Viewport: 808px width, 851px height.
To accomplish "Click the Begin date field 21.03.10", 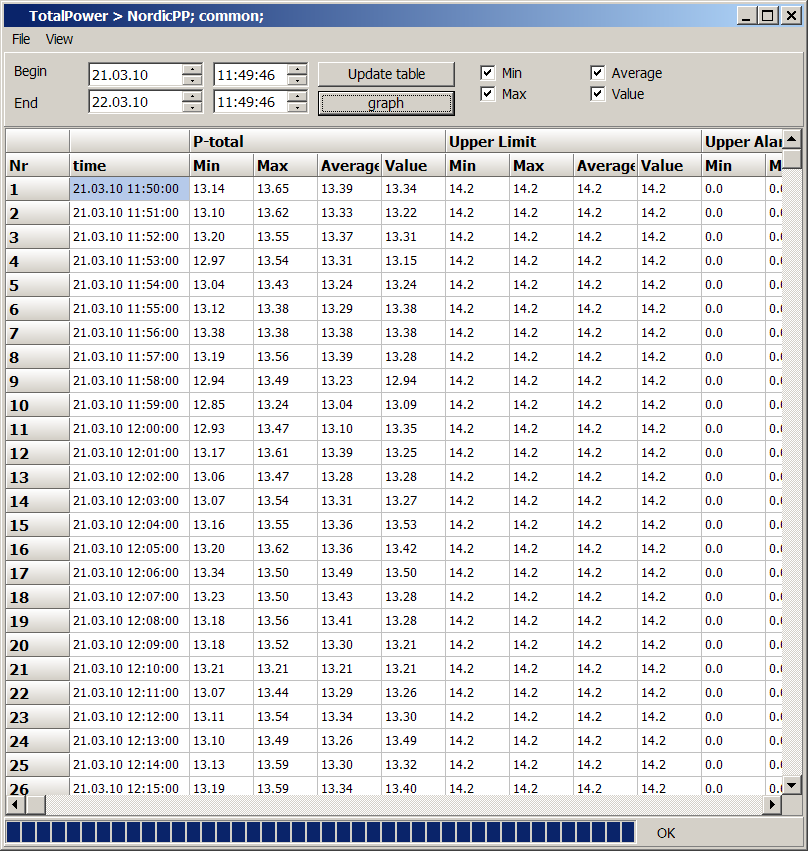I will (x=134, y=75).
